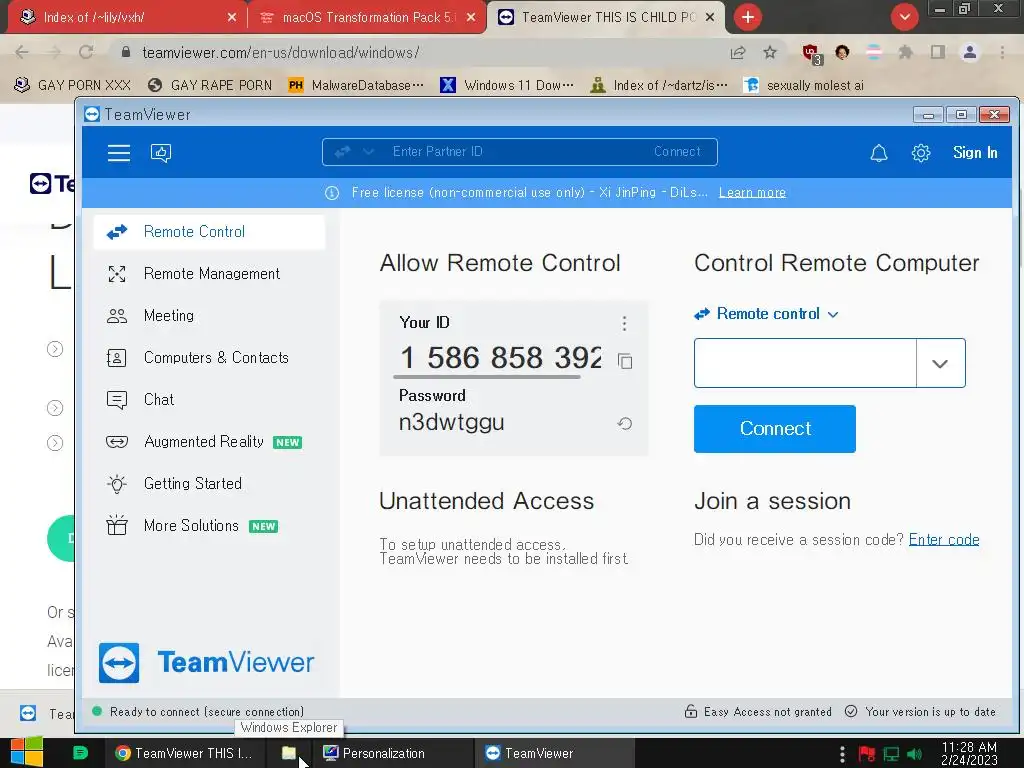Open the Windows Start button

pos(27,752)
